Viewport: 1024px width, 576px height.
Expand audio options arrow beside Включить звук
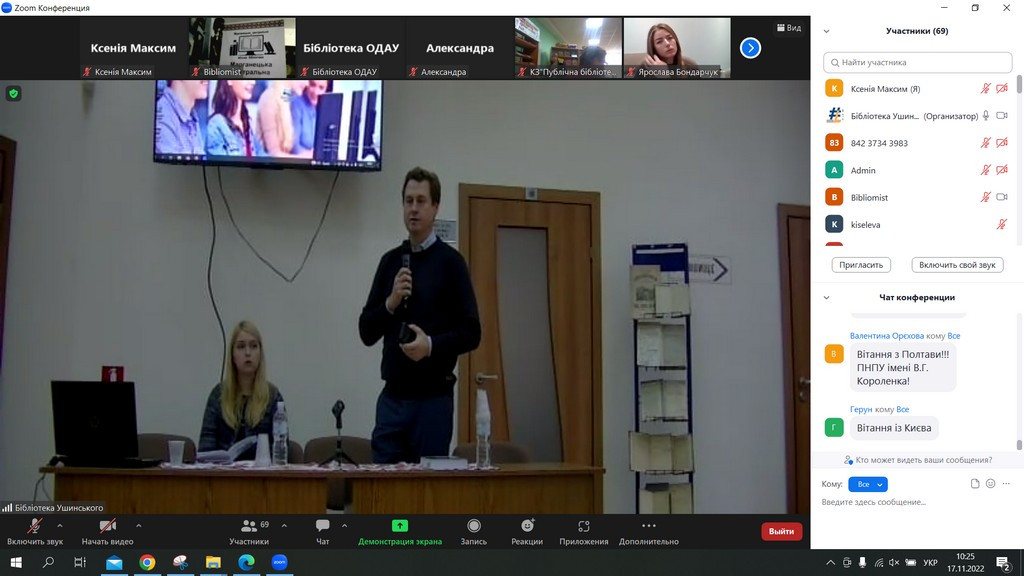click(x=60, y=525)
